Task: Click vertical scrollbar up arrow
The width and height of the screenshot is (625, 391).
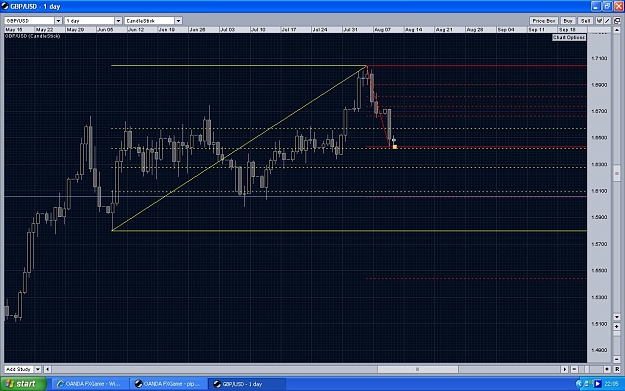Action: coord(617,30)
